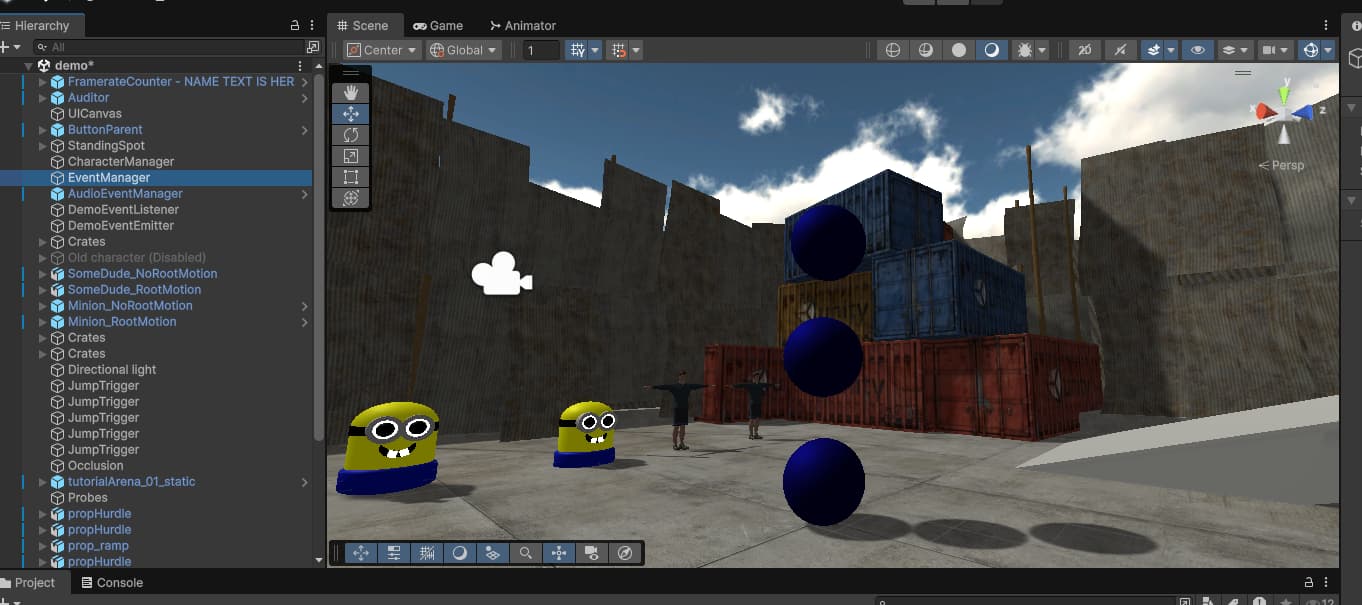1362x605 pixels.
Task: Lock the Hierarchy panel with padlock icon
Action: [294, 25]
